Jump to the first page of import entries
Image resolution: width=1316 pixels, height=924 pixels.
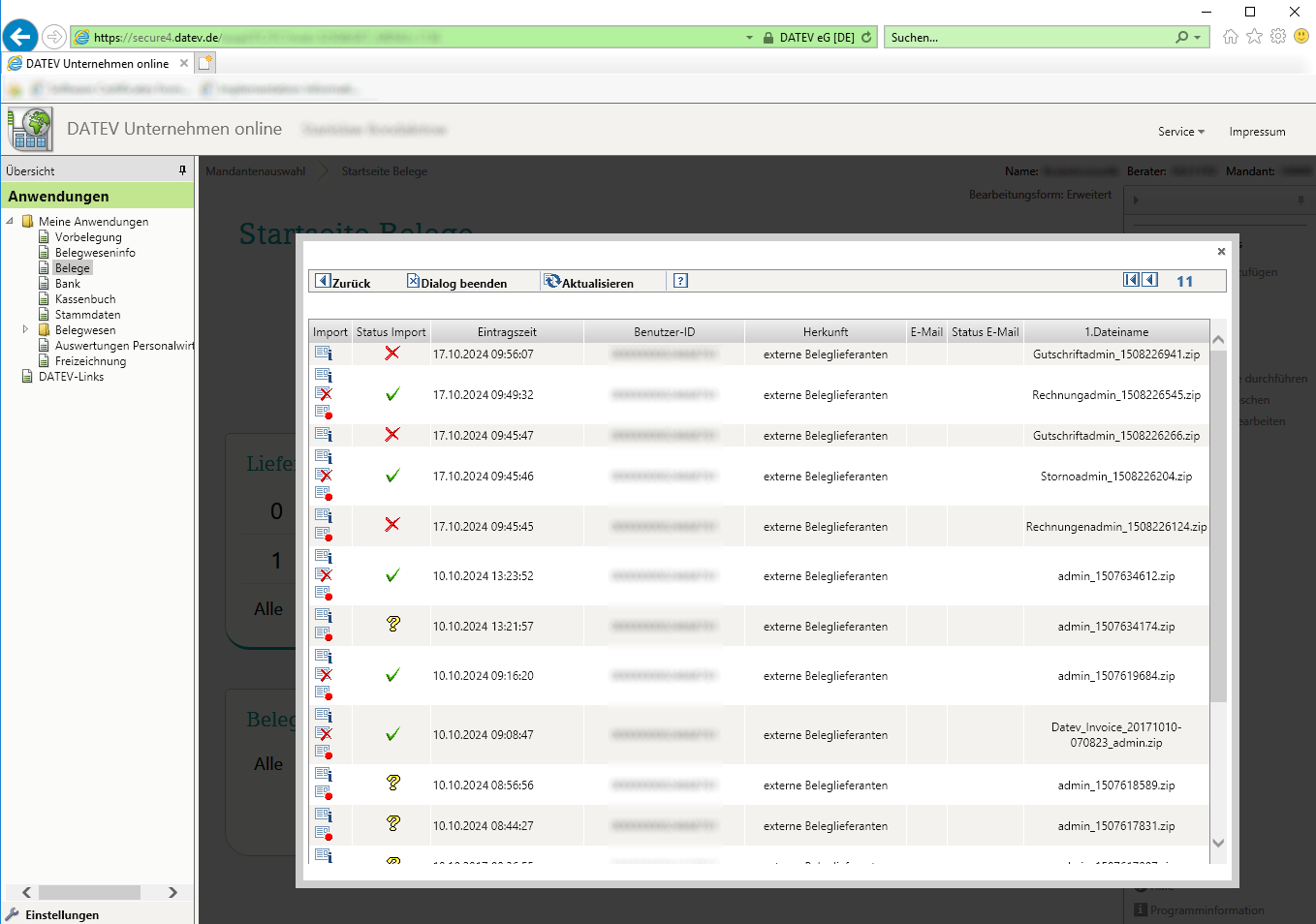pos(1131,280)
